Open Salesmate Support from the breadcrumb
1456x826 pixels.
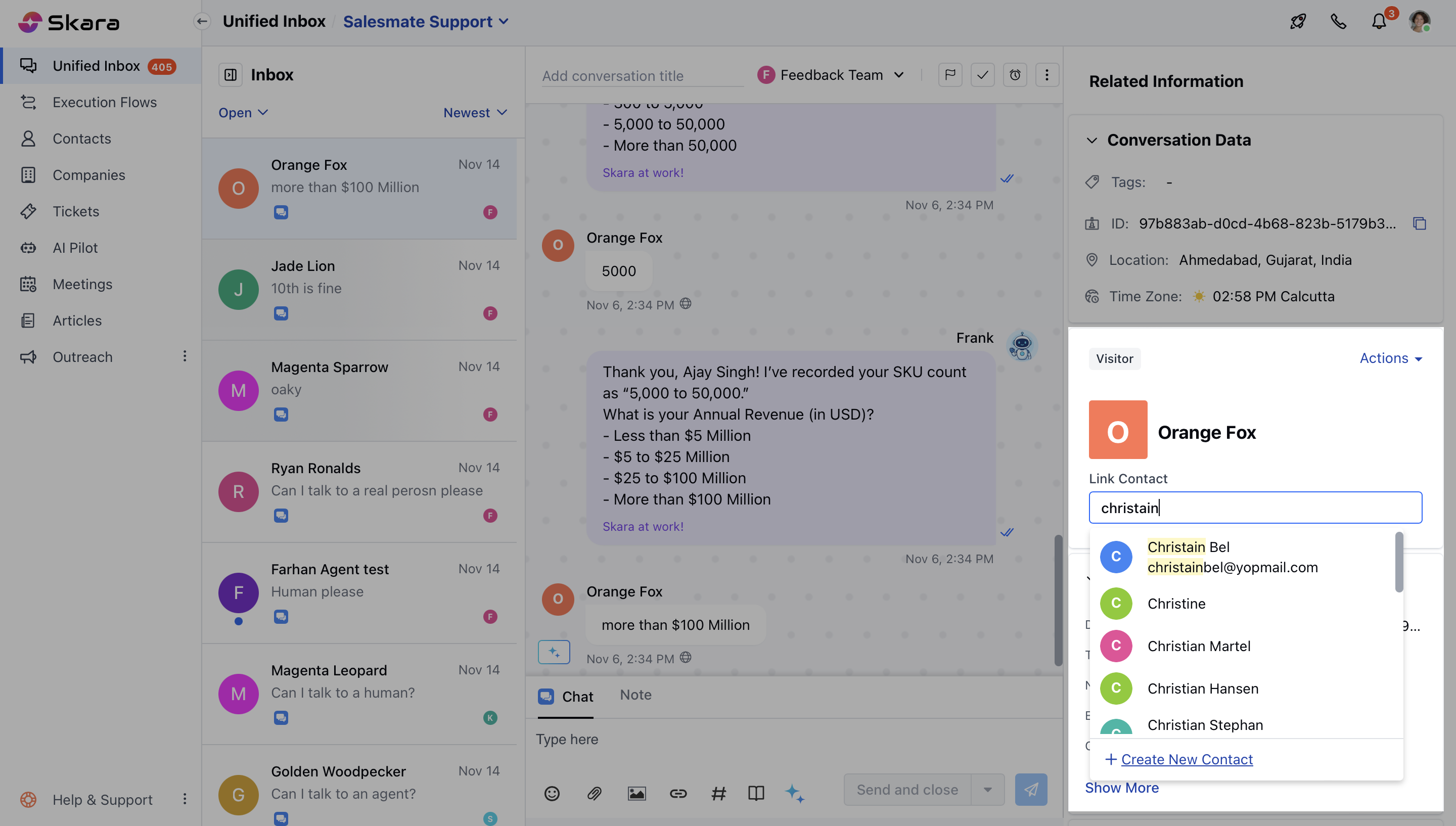point(418,22)
